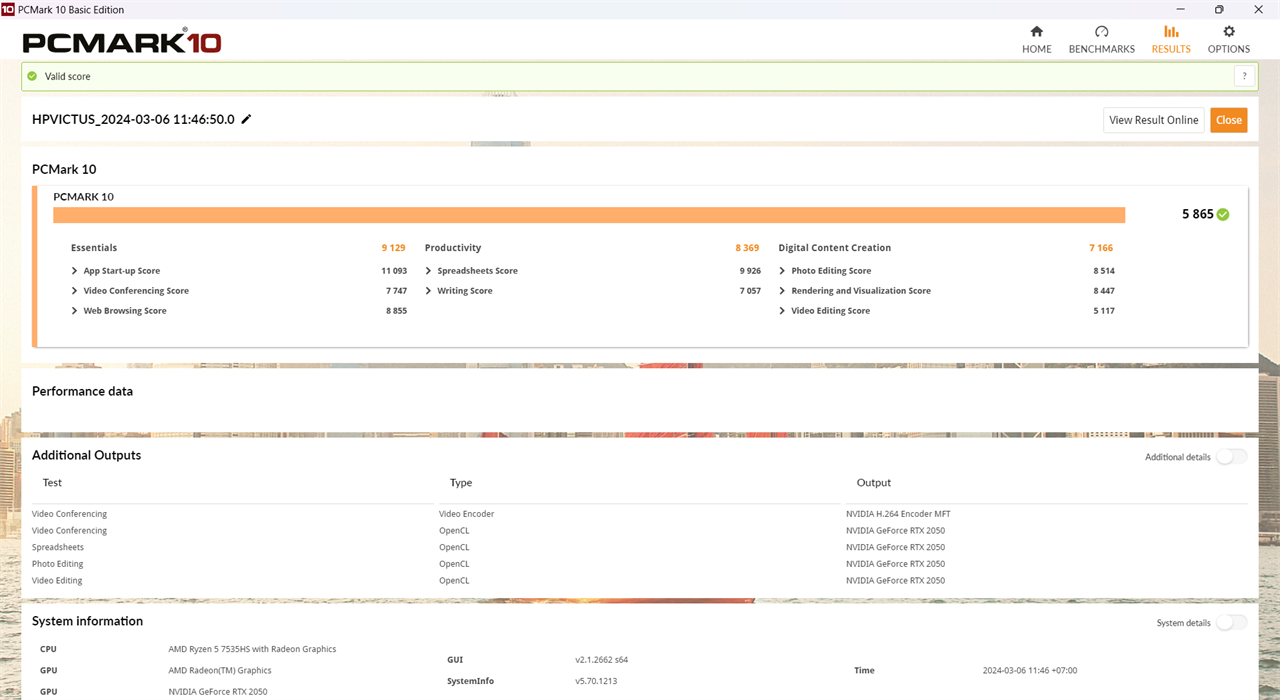The height and width of the screenshot is (700, 1280).
Task: Click the Performance data heading
Action: [x=82, y=391]
